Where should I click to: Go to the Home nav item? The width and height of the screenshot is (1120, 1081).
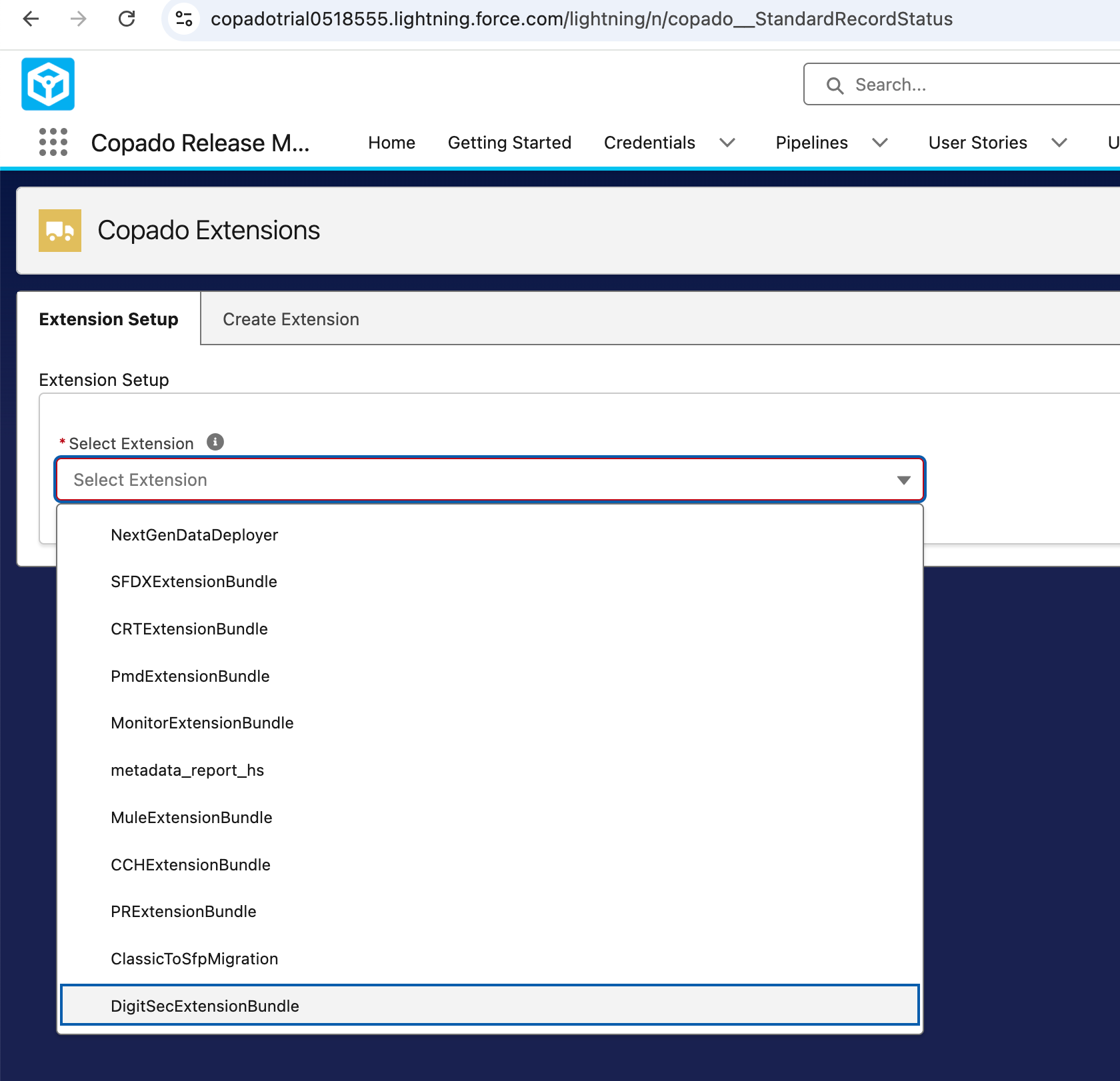click(x=392, y=143)
